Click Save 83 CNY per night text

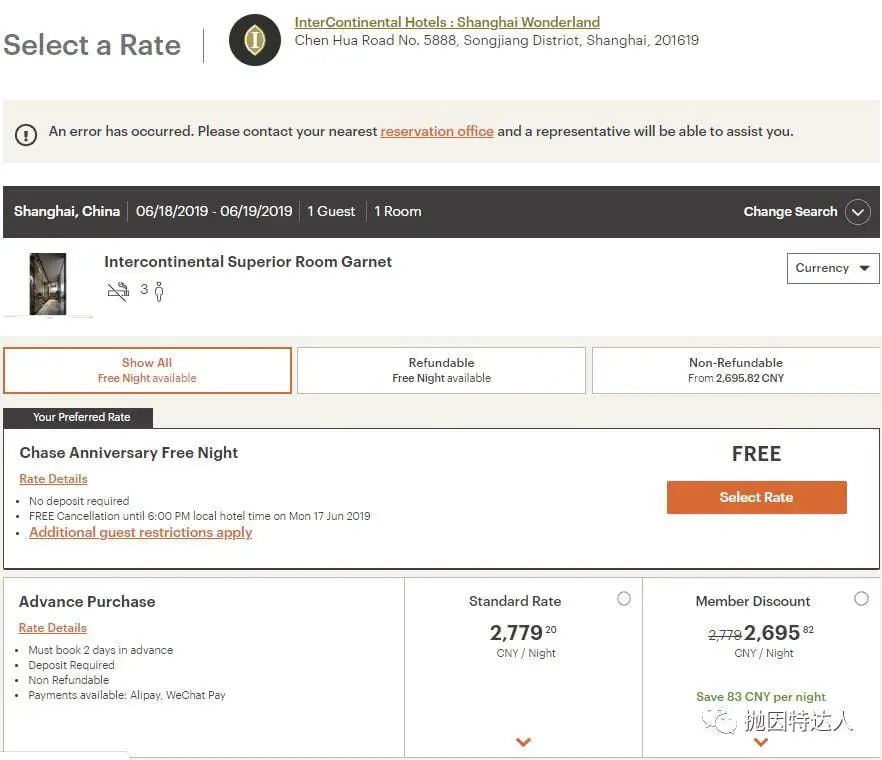pyautogui.click(x=761, y=697)
